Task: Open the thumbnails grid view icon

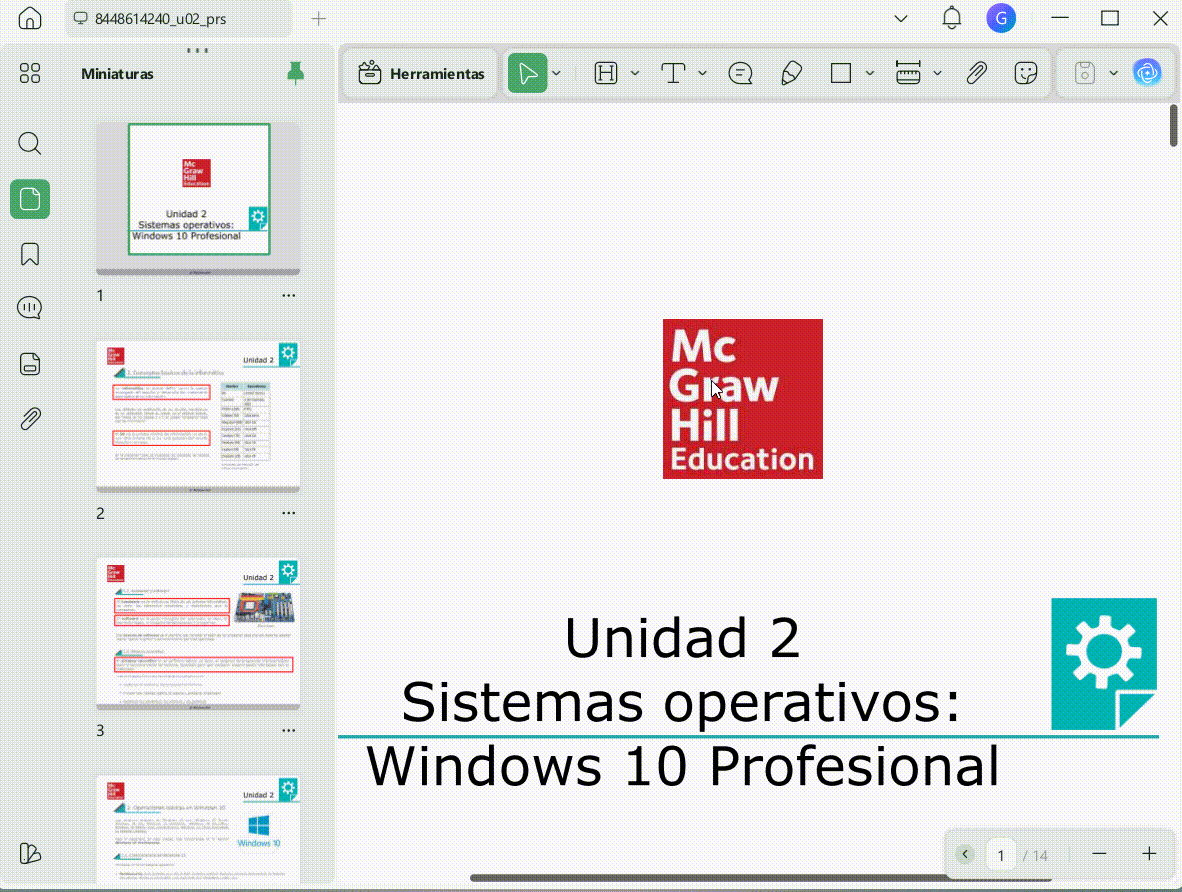Action: [x=30, y=73]
